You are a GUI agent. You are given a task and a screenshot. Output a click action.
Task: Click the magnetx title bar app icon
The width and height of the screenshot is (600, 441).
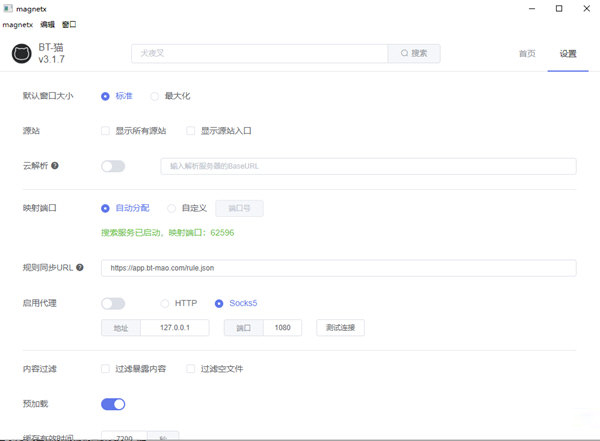click(8, 8)
